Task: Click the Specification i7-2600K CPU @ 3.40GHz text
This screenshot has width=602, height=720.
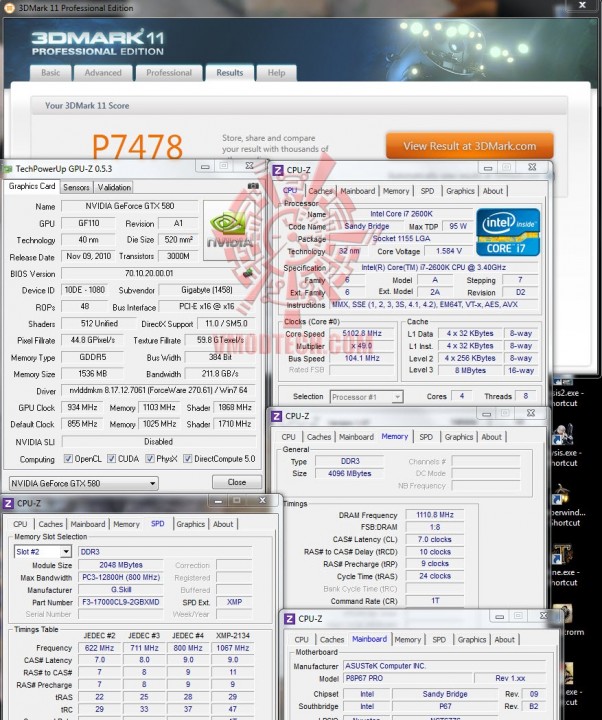Action: (x=433, y=267)
